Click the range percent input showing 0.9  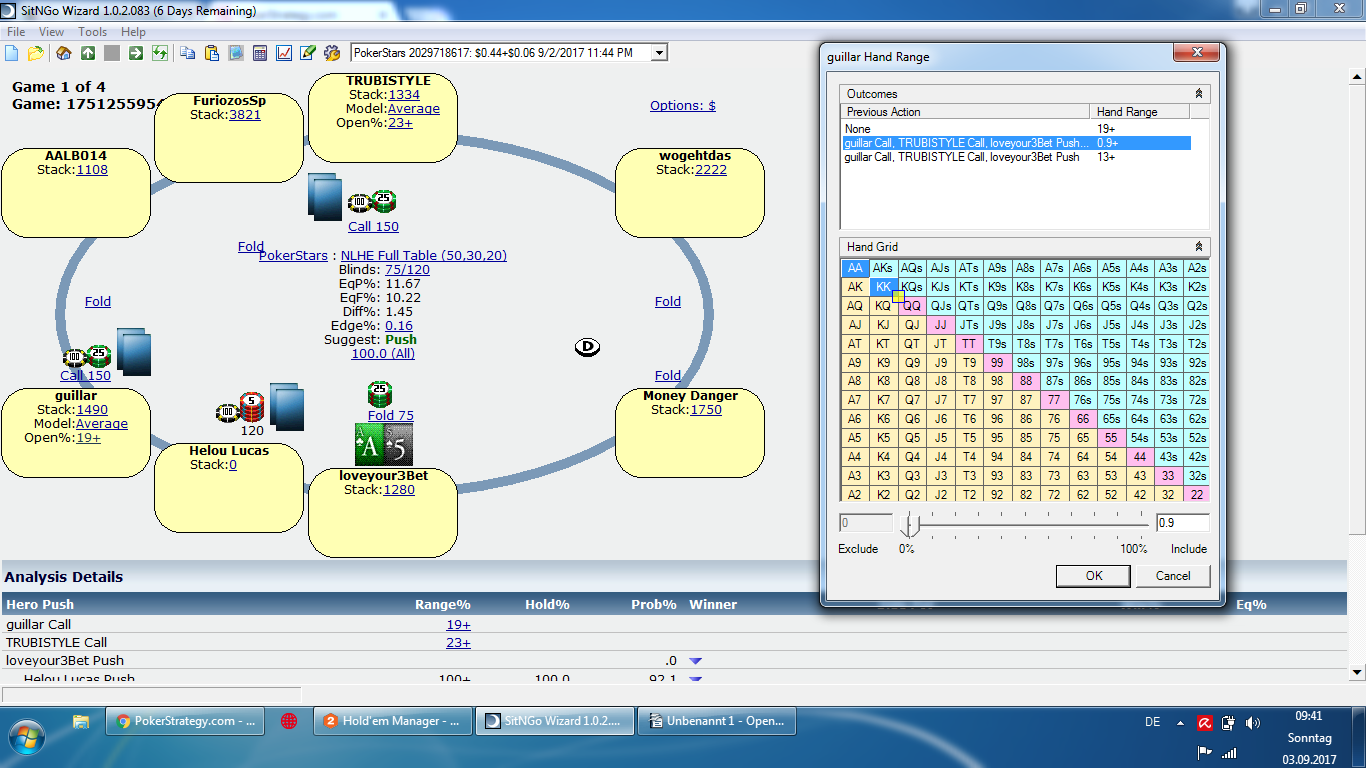point(1182,523)
